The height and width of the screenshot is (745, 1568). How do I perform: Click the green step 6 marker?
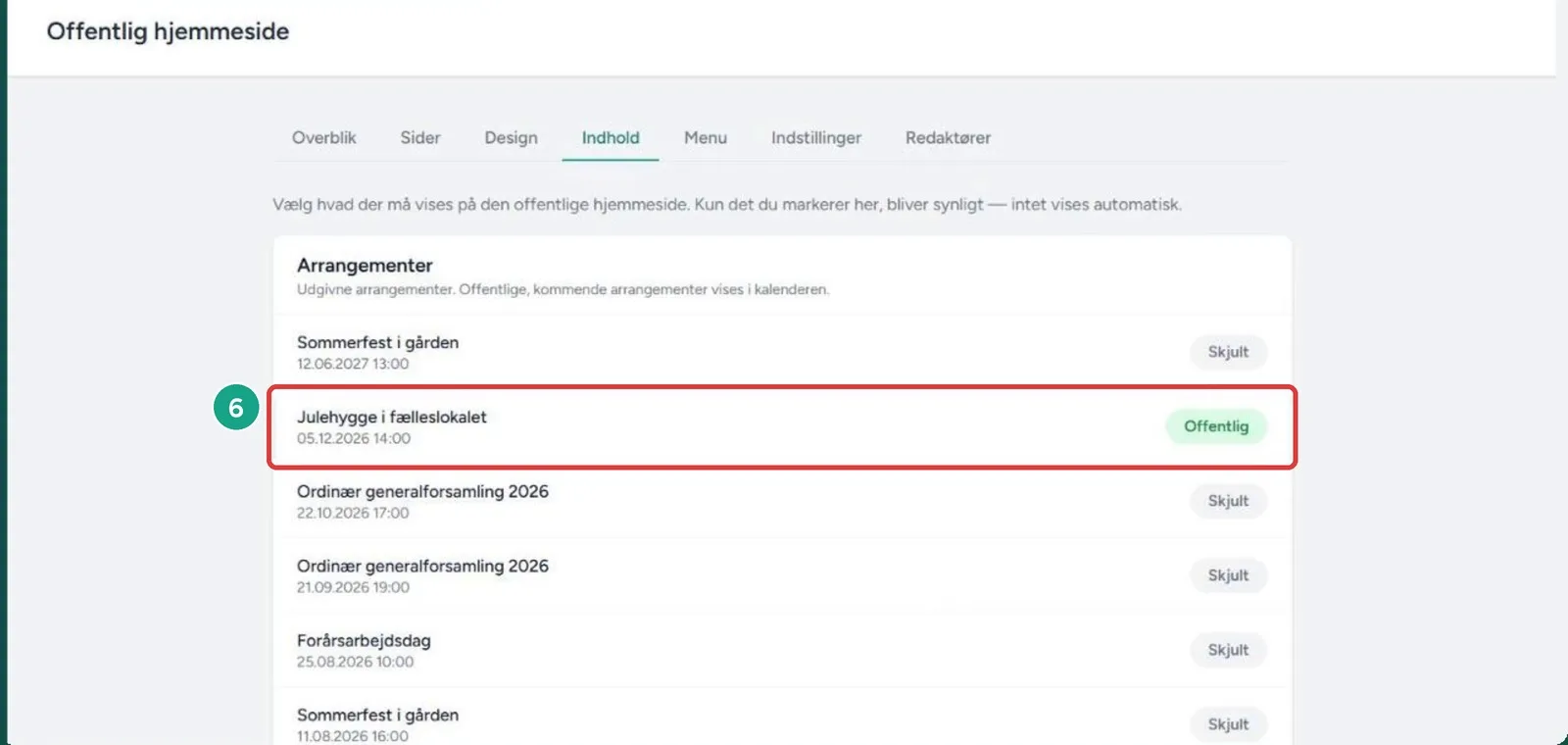pos(236,408)
